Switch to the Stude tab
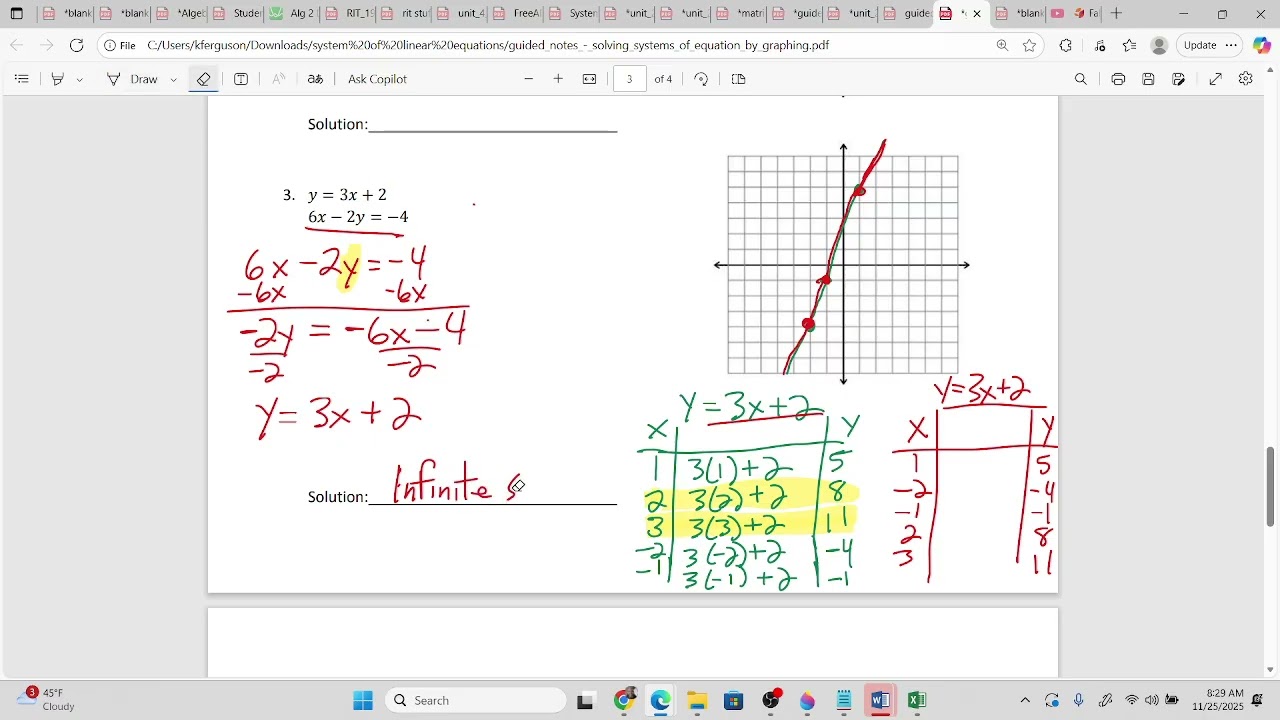The image size is (1280, 720). click(x=236, y=14)
